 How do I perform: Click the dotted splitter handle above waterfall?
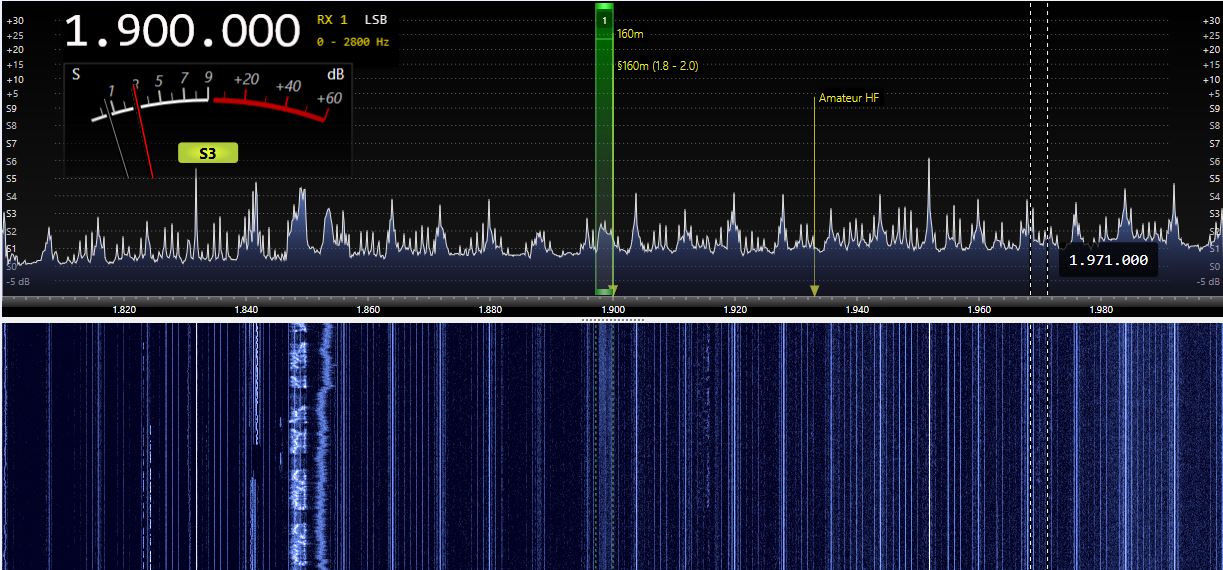[612, 320]
